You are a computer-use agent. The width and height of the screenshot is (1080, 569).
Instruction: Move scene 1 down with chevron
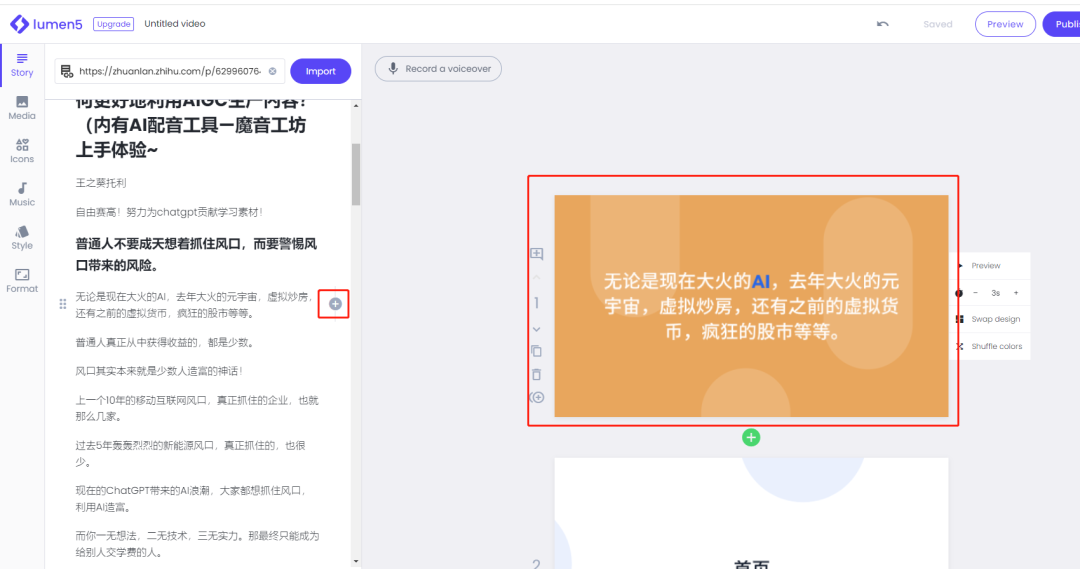coord(537,329)
